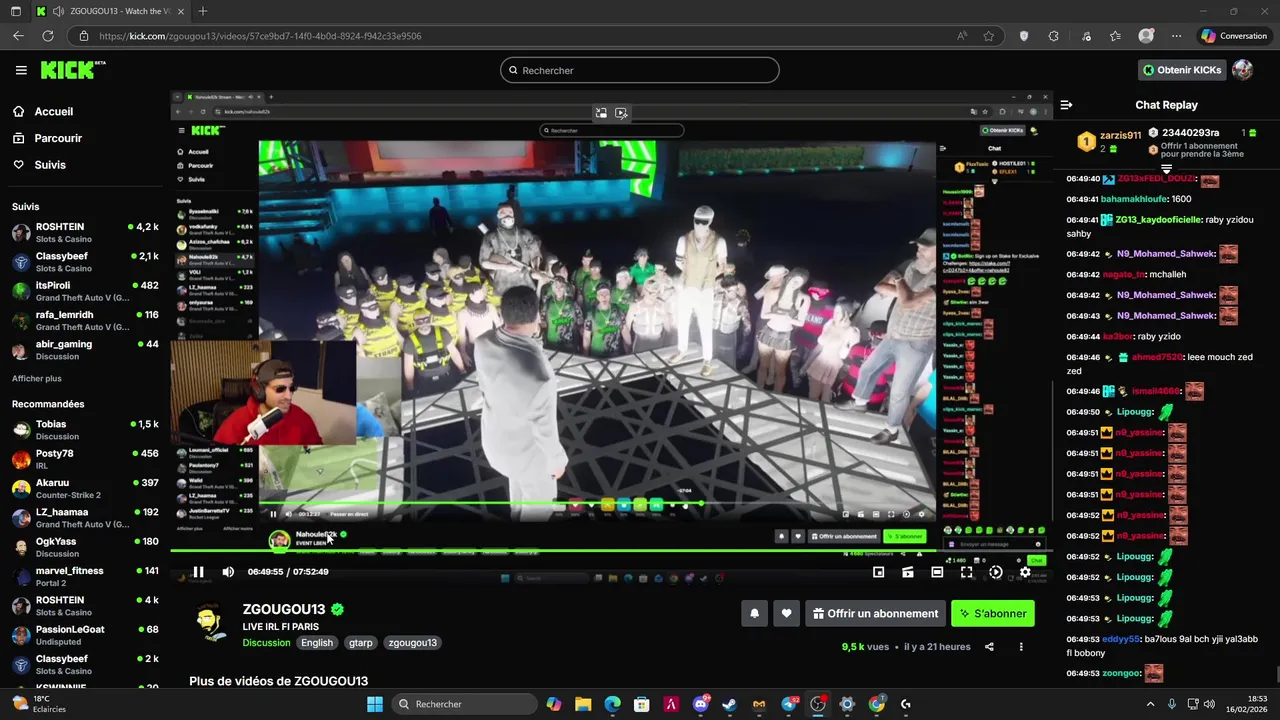1280x720 pixels.
Task: Open the Read aloud icon in address bar
Action: tap(962, 36)
